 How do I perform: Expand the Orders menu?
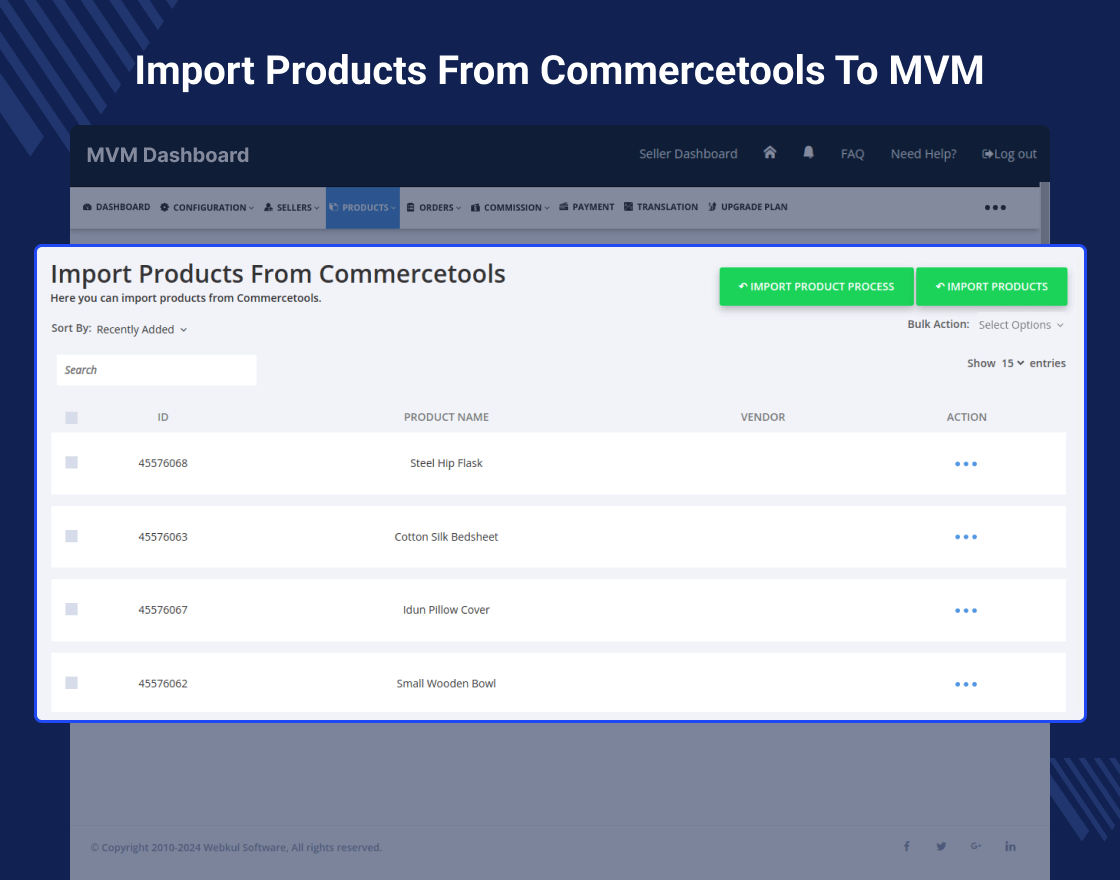click(434, 208)
